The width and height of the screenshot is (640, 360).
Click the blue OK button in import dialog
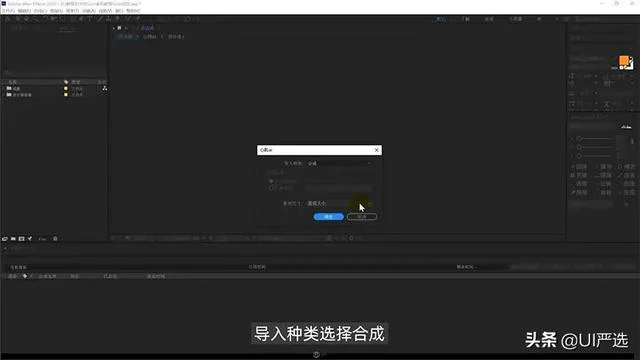[x=328, y=216]
